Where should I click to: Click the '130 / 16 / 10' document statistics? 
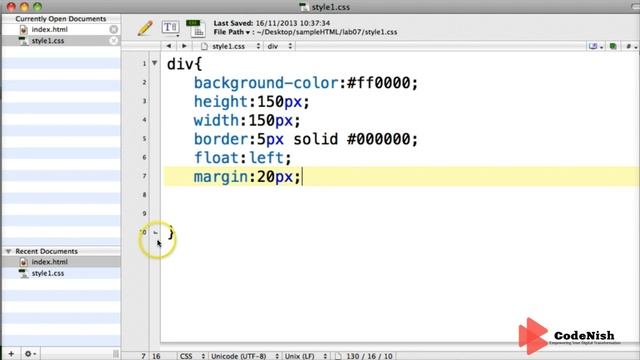tap(369, 356)
